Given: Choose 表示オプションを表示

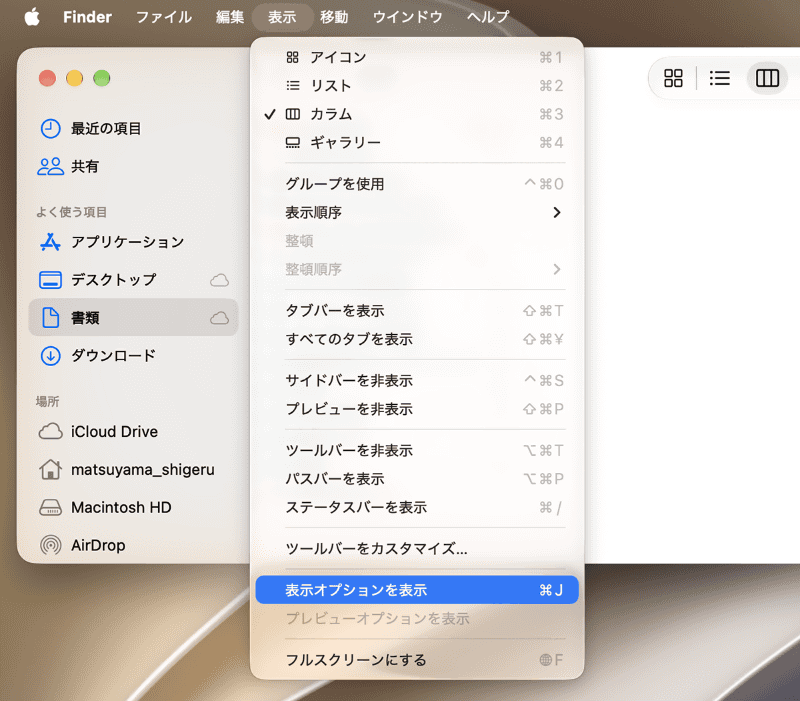Looking at the screenshot, I should 417,590.
